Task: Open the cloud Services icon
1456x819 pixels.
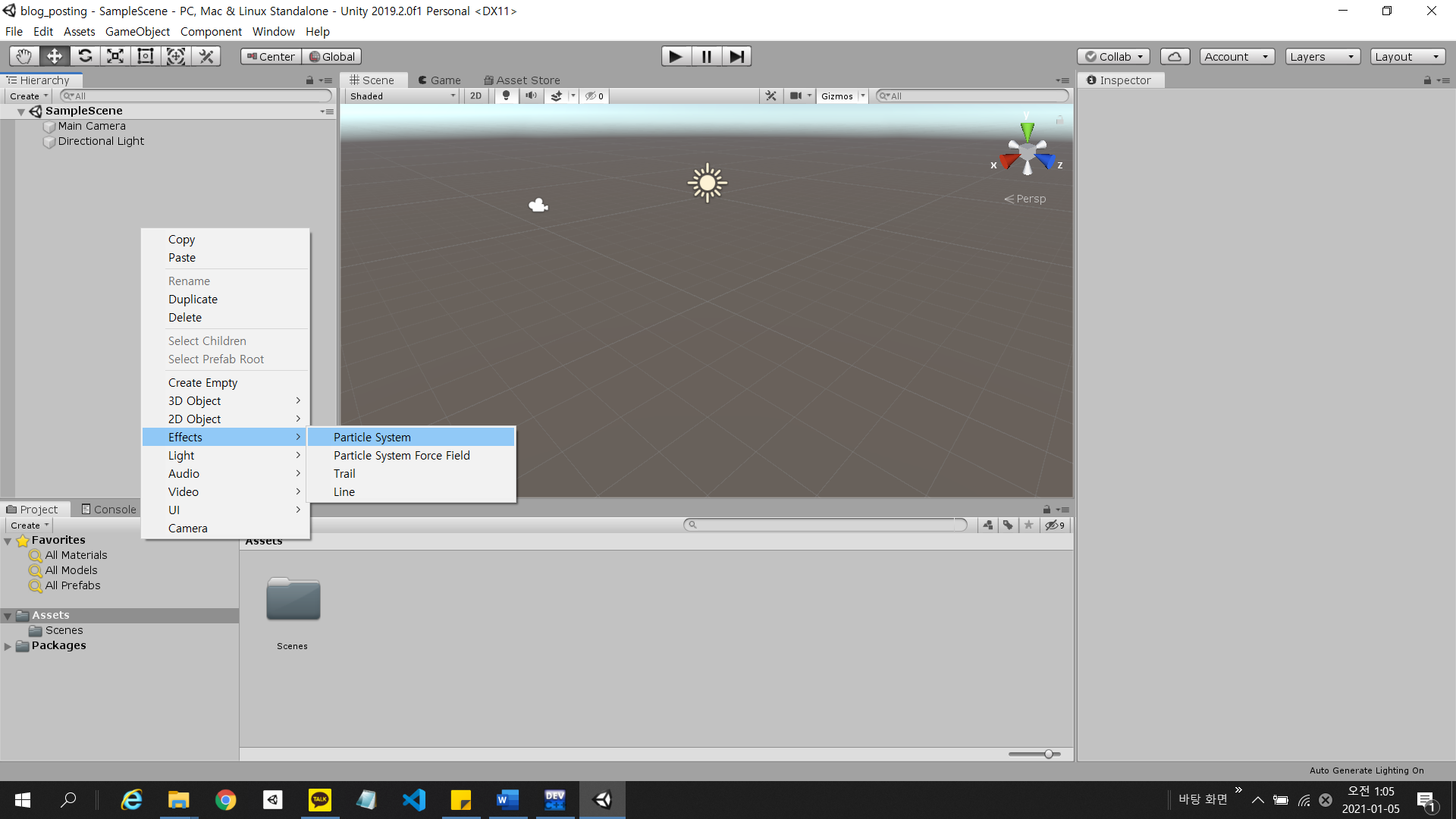Action: click(x=1174, y=56)
